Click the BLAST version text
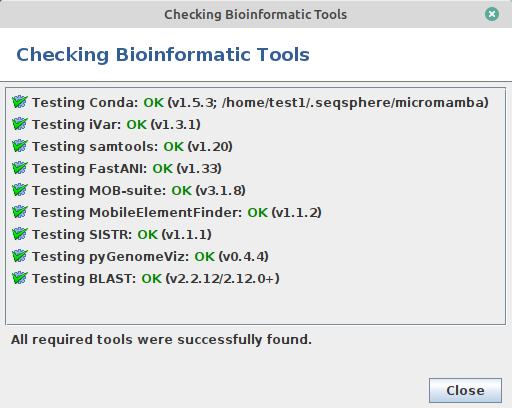Screen dimensions: 512x408 [222, 278]
